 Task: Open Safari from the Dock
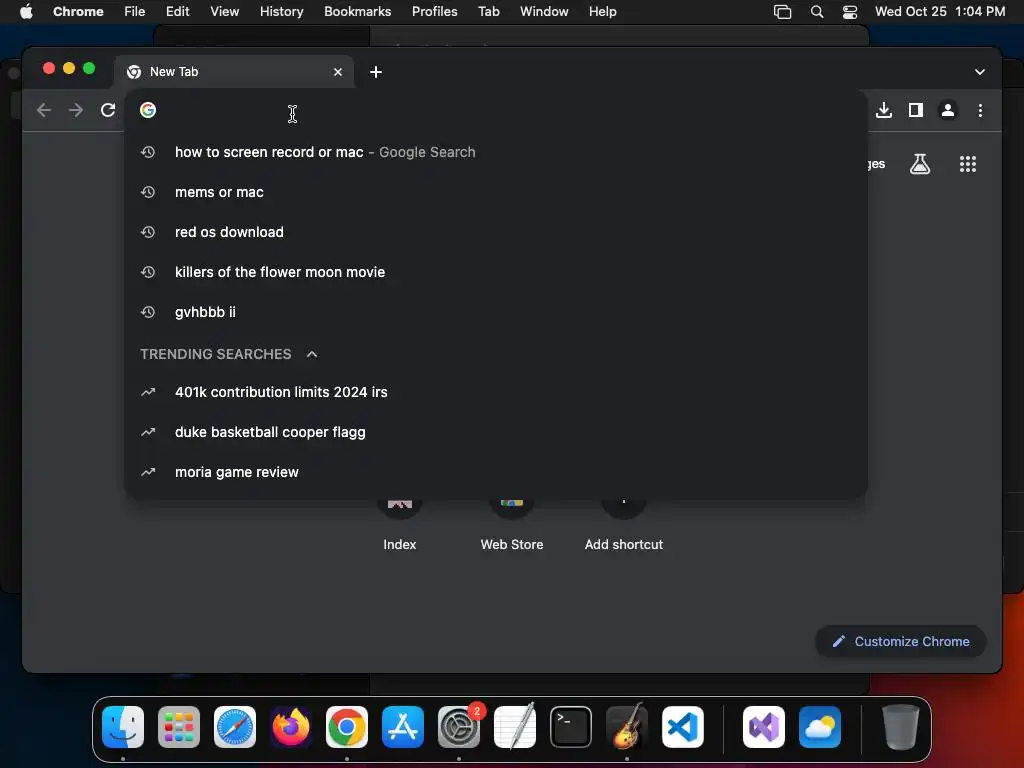(x=235, y=727)
